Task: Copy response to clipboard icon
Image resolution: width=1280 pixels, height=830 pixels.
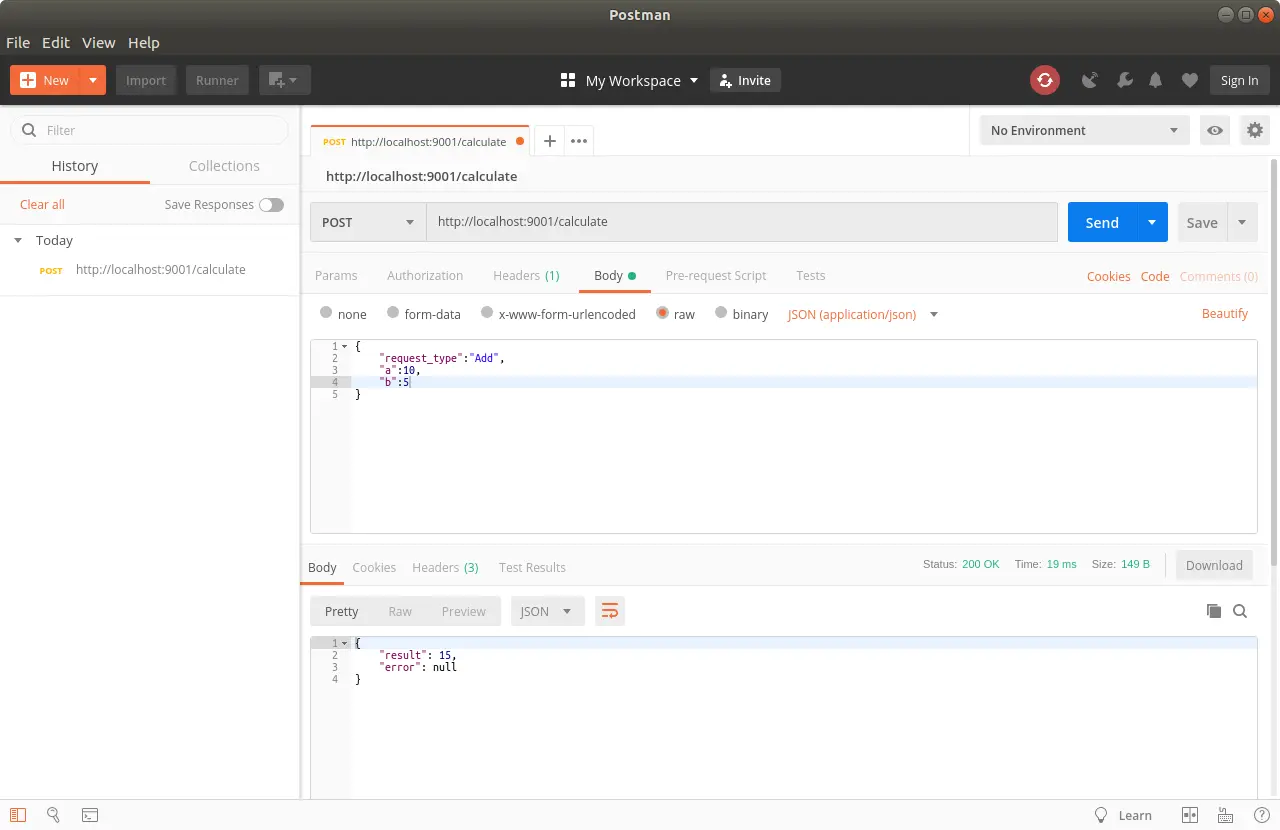Action: pyautogui.click(x=1214, y=611)
